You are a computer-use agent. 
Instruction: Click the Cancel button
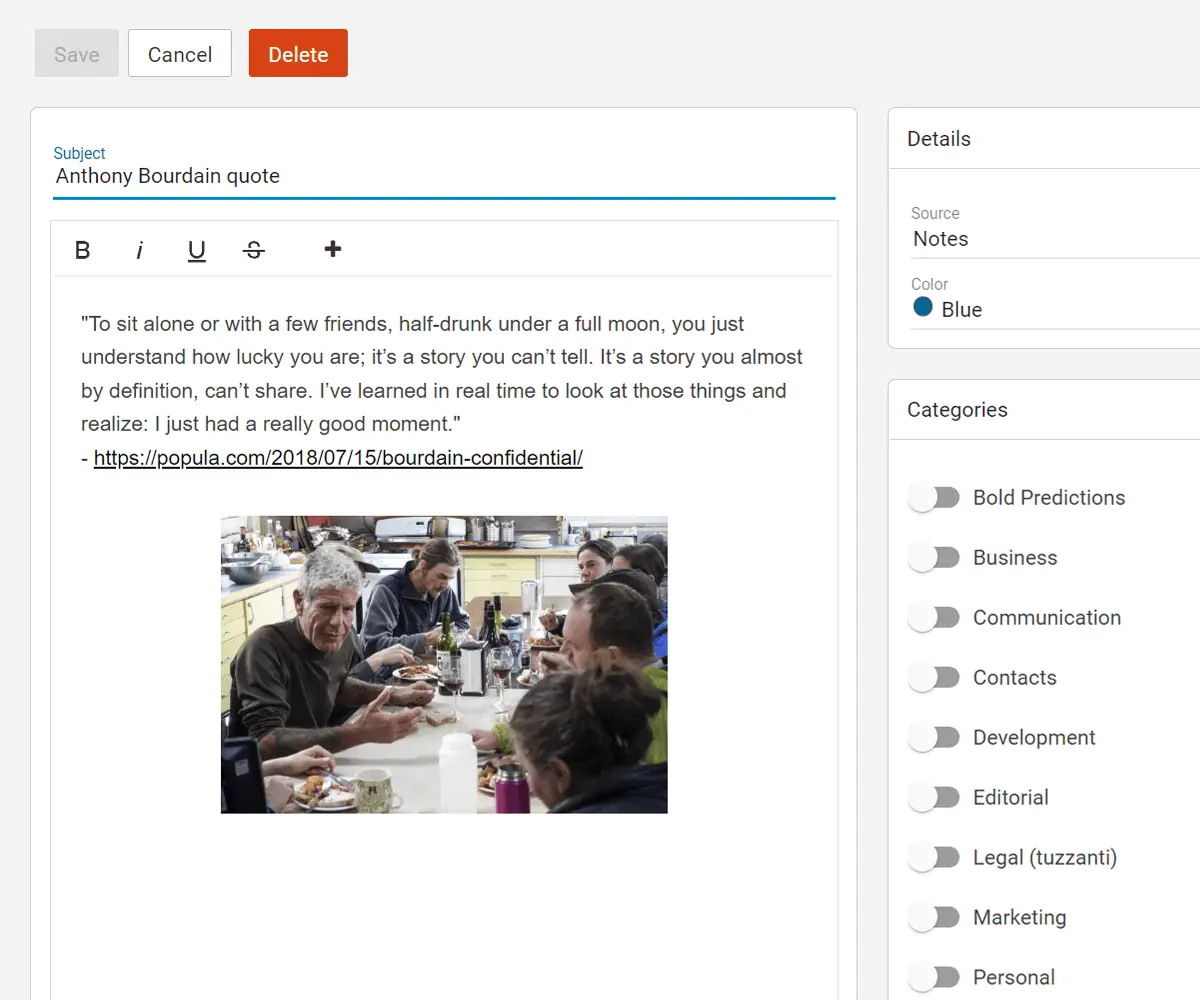click(x=180, y=54)
